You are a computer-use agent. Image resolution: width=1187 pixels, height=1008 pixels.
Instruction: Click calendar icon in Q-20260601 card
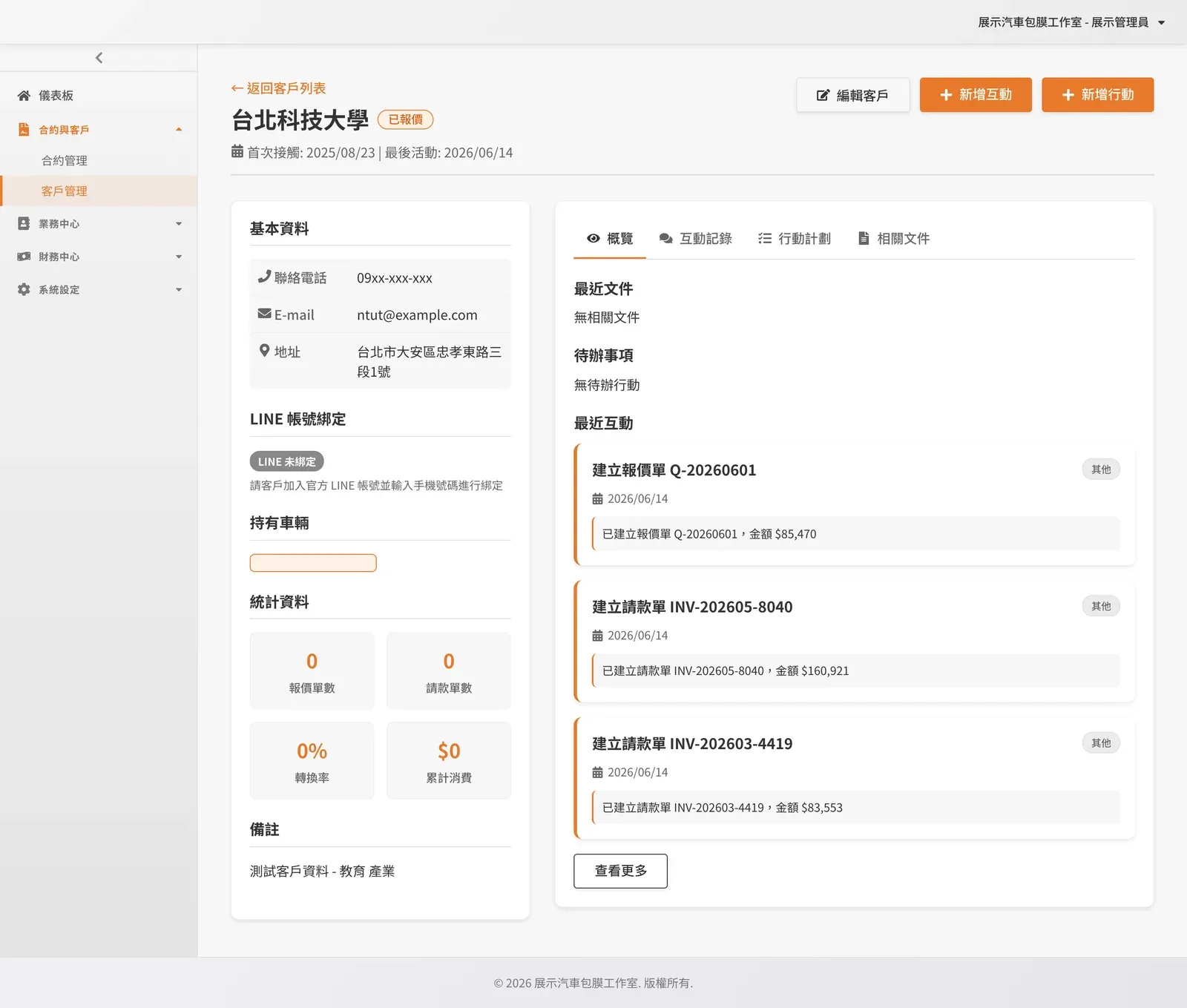(x=597, y=499)
